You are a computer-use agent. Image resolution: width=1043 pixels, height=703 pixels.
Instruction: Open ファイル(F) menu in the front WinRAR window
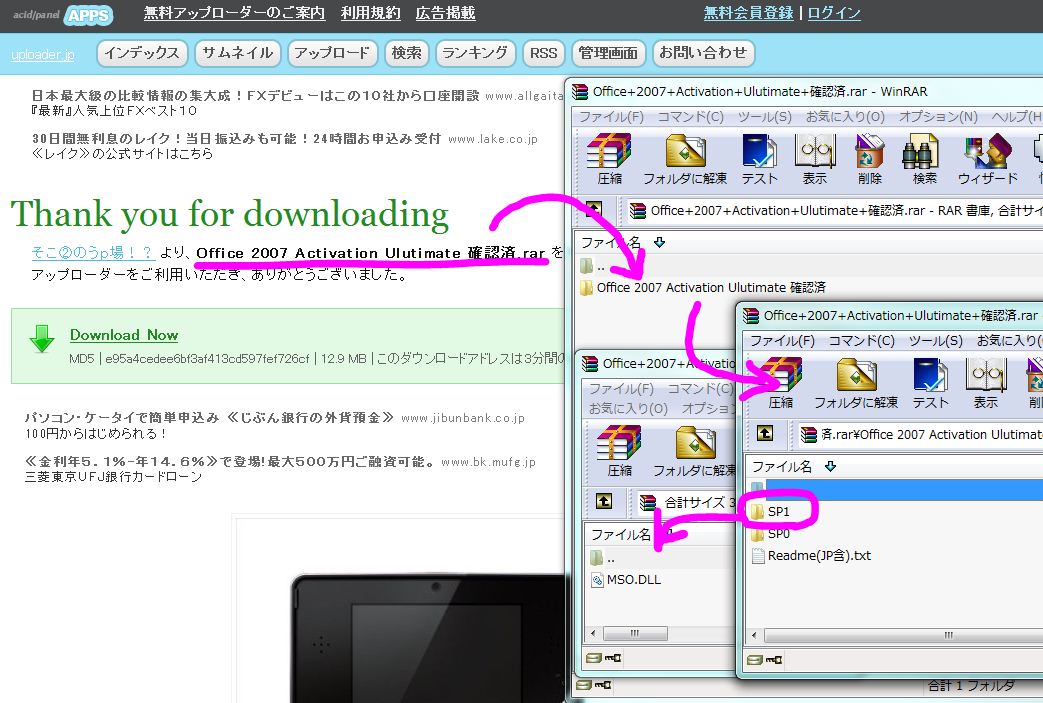(782, 341)
